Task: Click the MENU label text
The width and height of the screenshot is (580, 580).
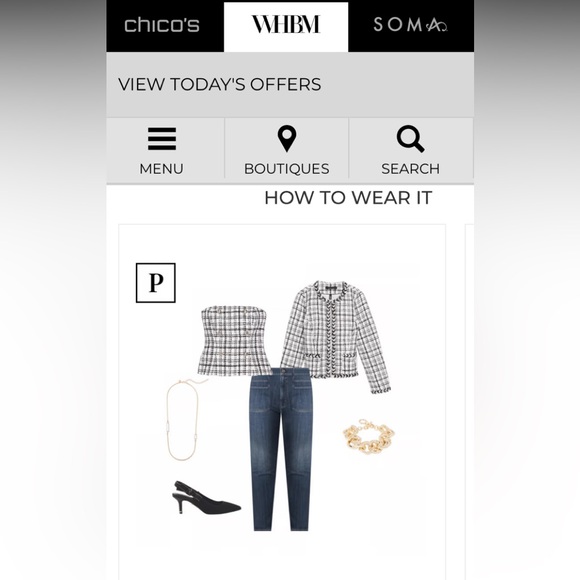Action: click(161, 169)
